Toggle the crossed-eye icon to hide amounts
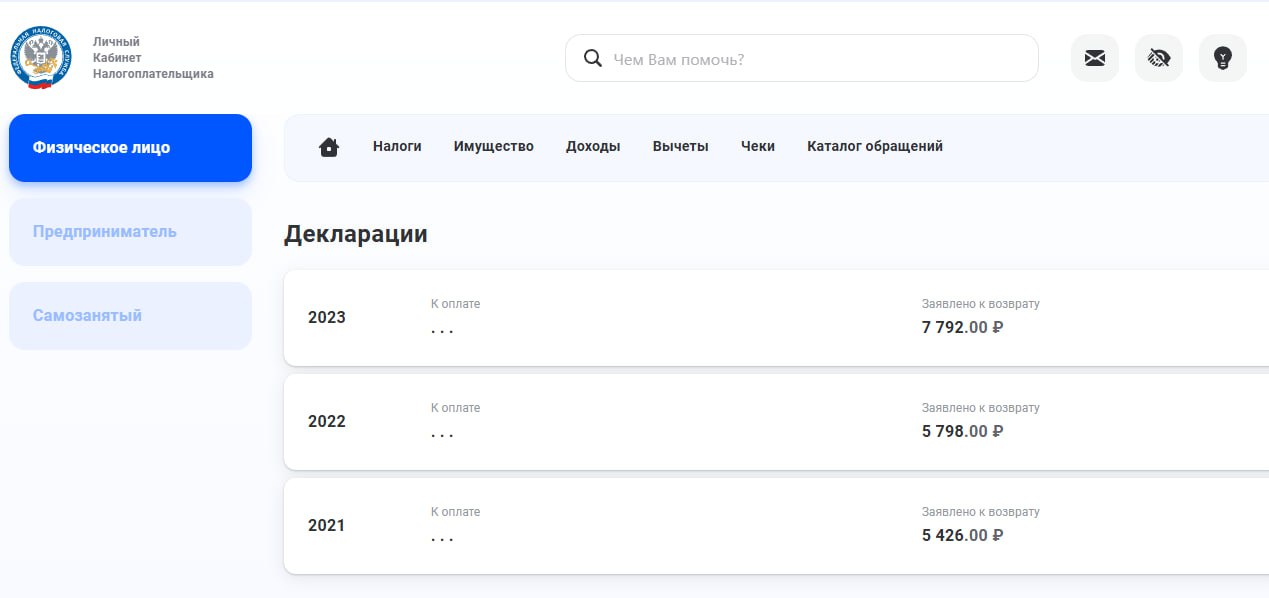 click(1158, 58)
